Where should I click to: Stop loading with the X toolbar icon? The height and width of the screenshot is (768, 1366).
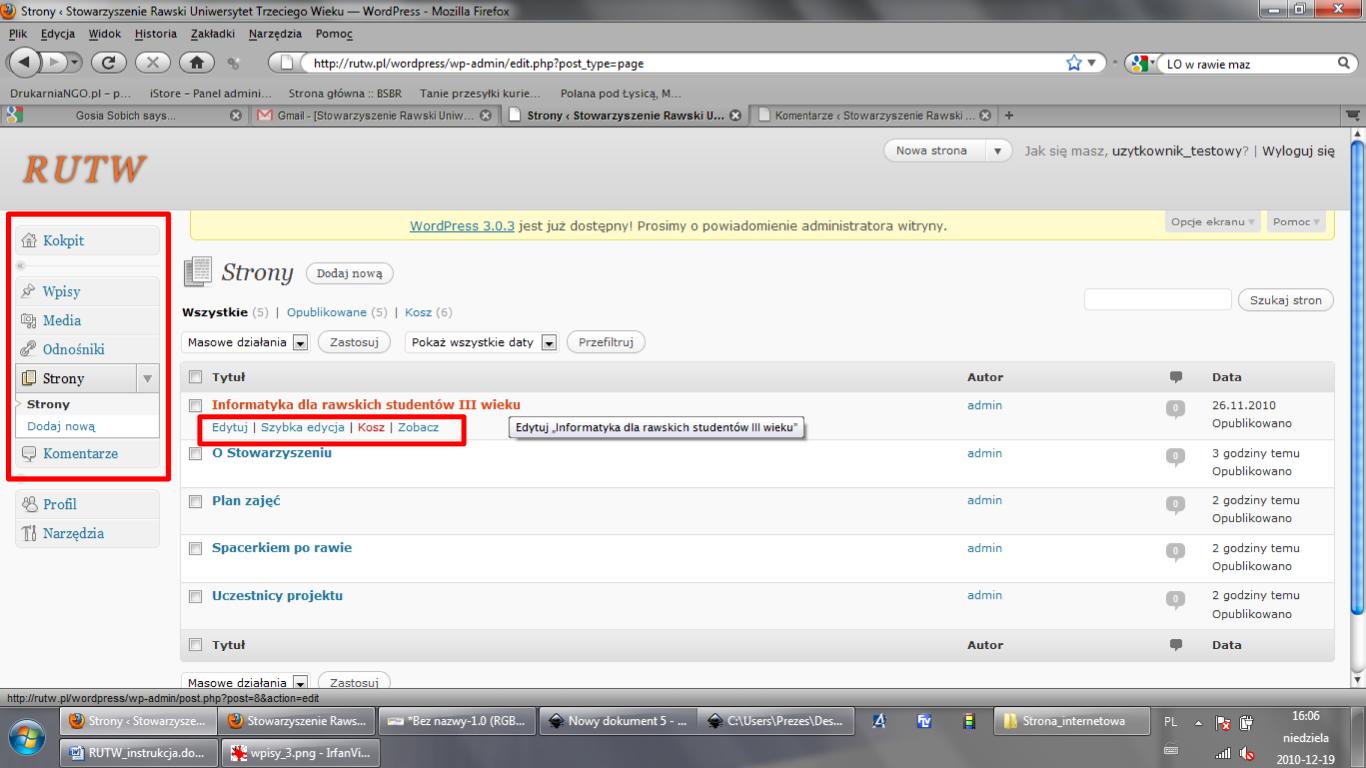click(x=152, y=62)
